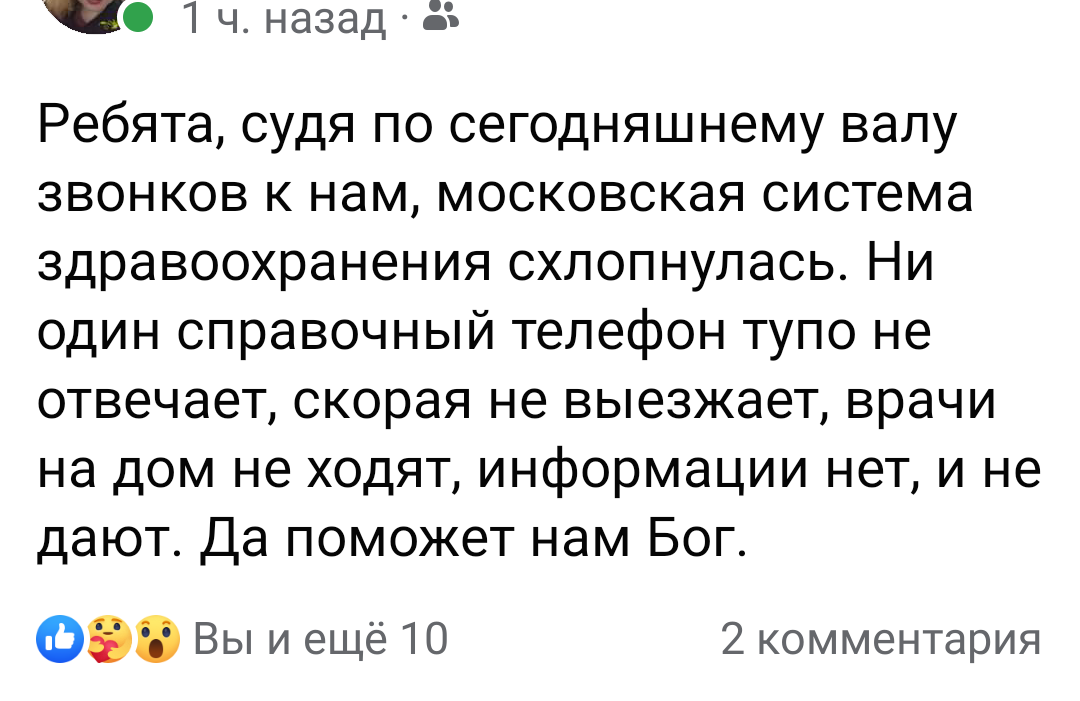
Task: Click the Care hugging-heart reaction icon
Action: (106, 639)
